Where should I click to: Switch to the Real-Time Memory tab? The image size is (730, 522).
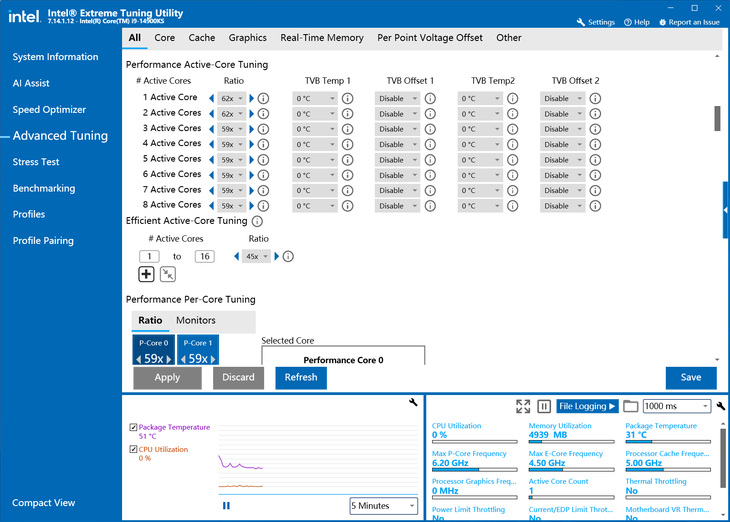322,38
